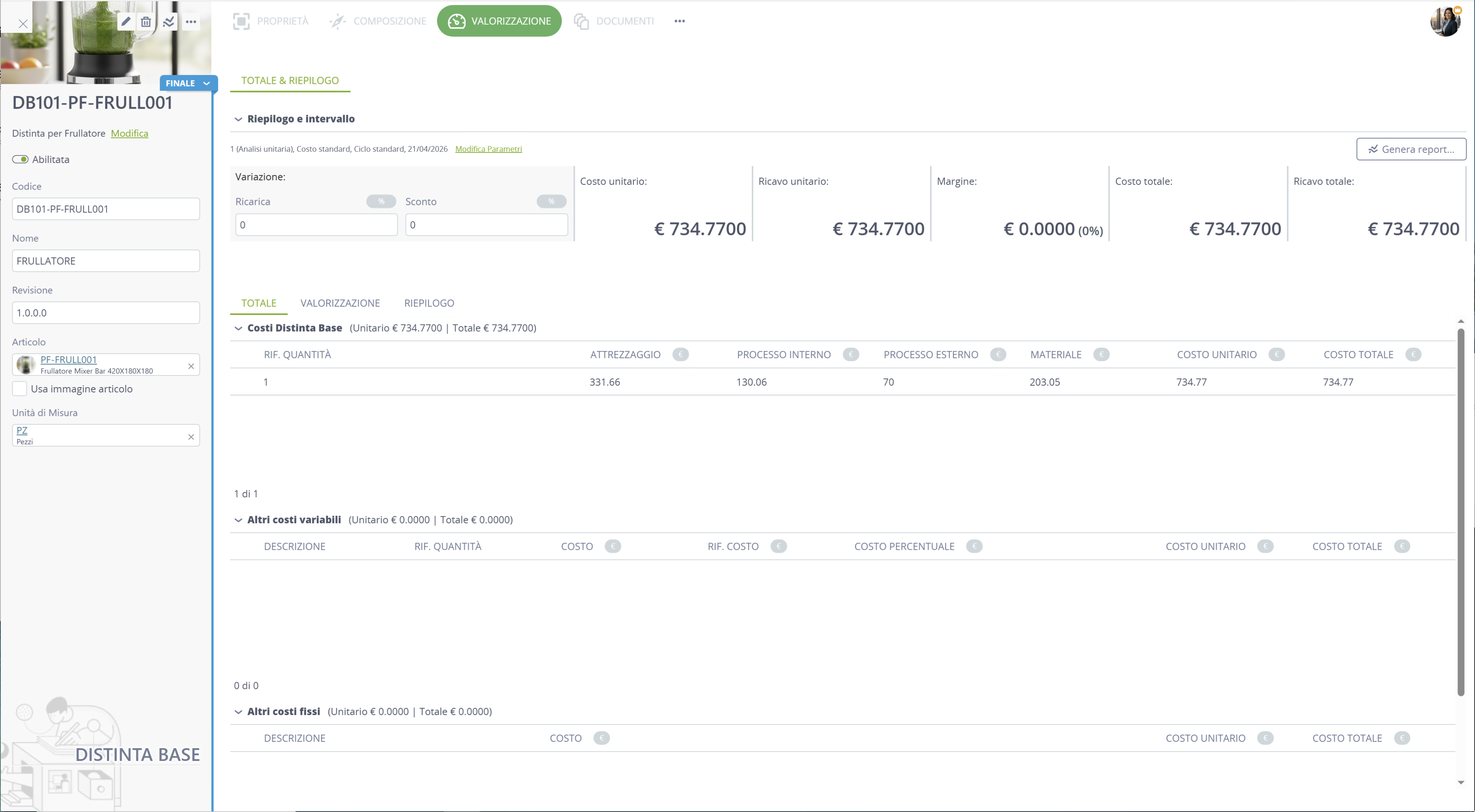Click the Sconto input field
The height and width of the screenshot is (812, 1475).
[x=486, y=225]
